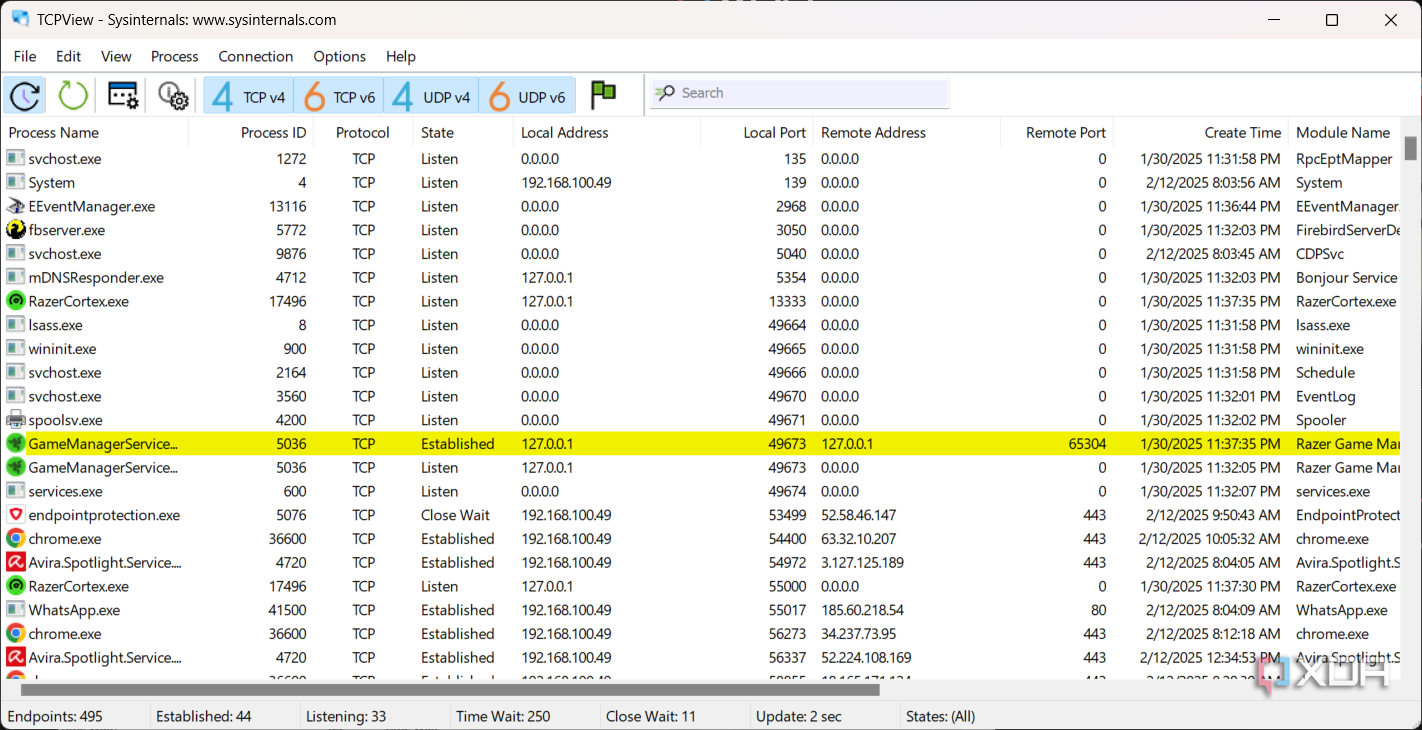Screen dimensions: 1422x730
Task: Open the clock-with-gear refresh settings icon
Action: pos(172,95)
